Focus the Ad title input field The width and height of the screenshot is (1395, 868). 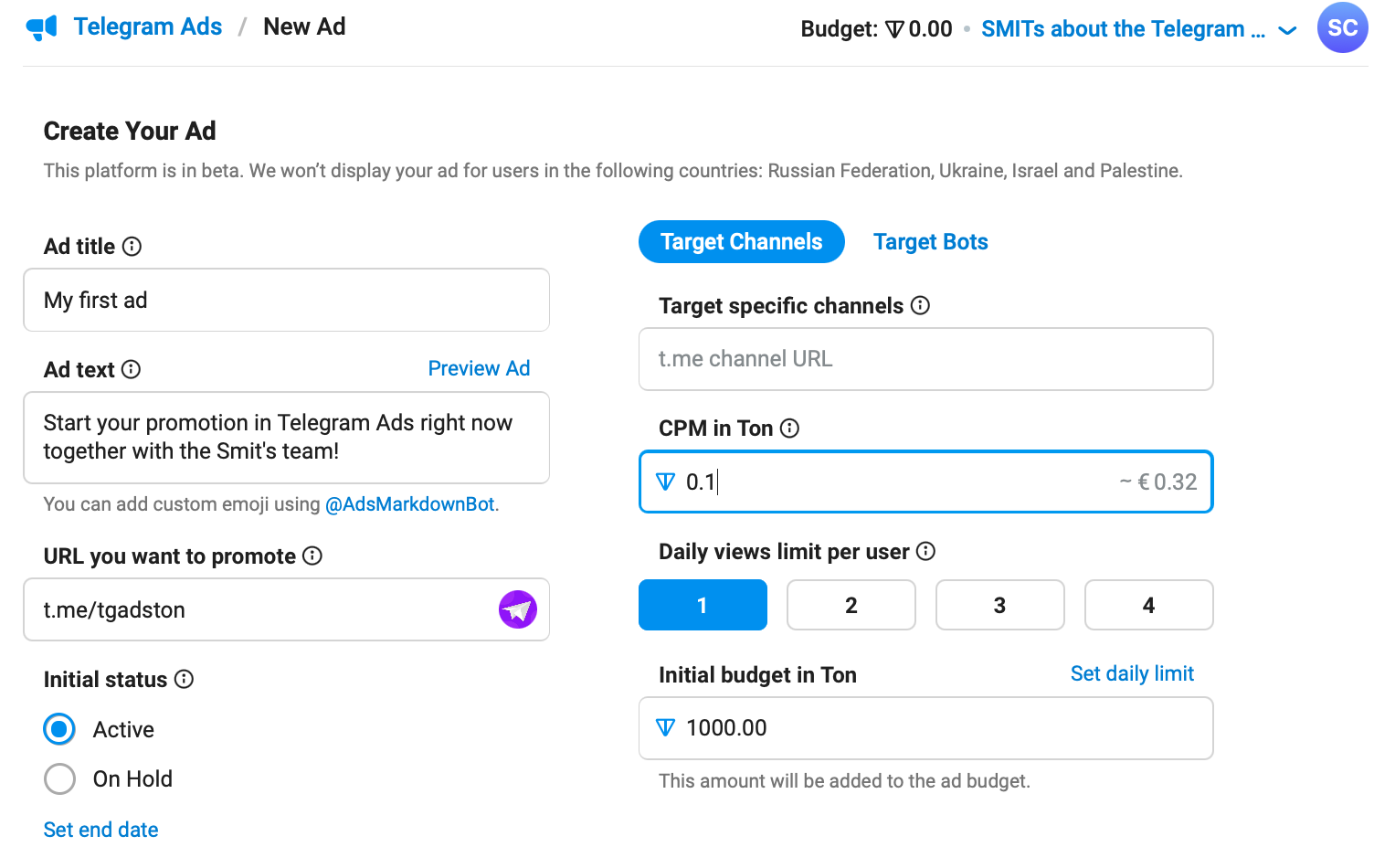click(x=286, y=300)
